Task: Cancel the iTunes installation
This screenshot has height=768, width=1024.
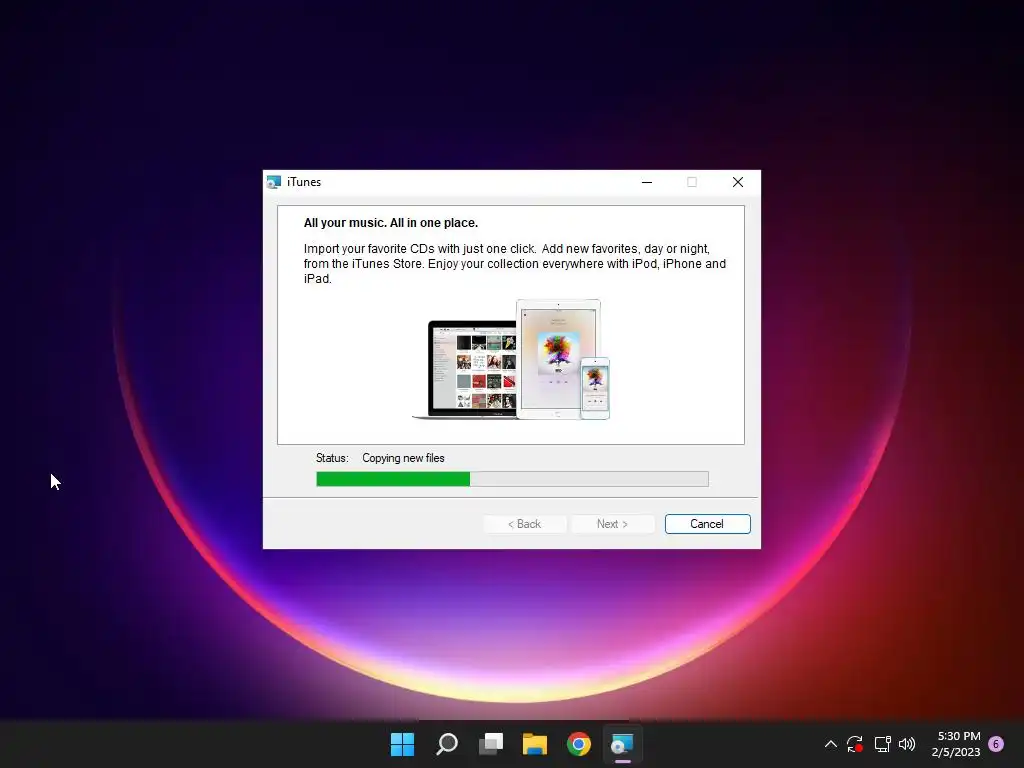Action: pos(707,524)
